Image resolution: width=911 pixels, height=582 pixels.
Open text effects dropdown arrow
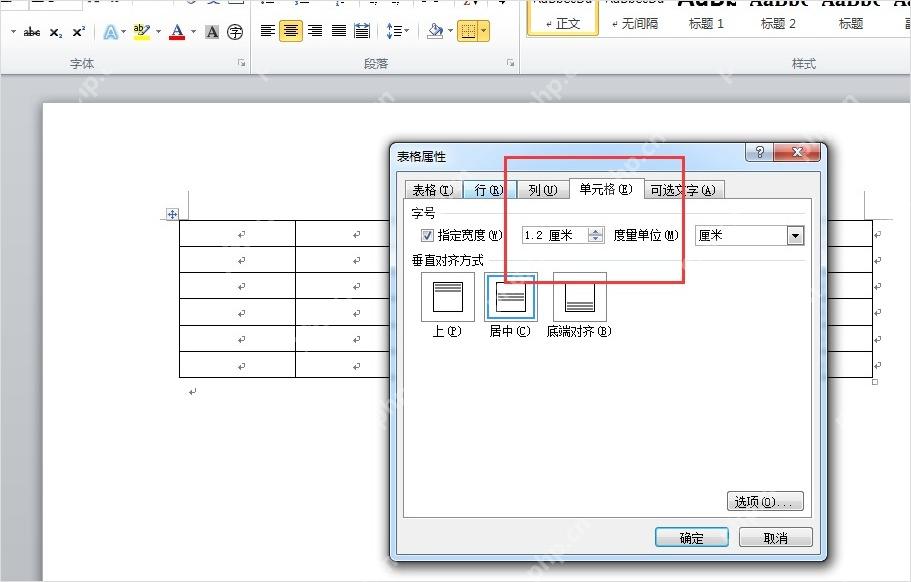click(123, 32)
